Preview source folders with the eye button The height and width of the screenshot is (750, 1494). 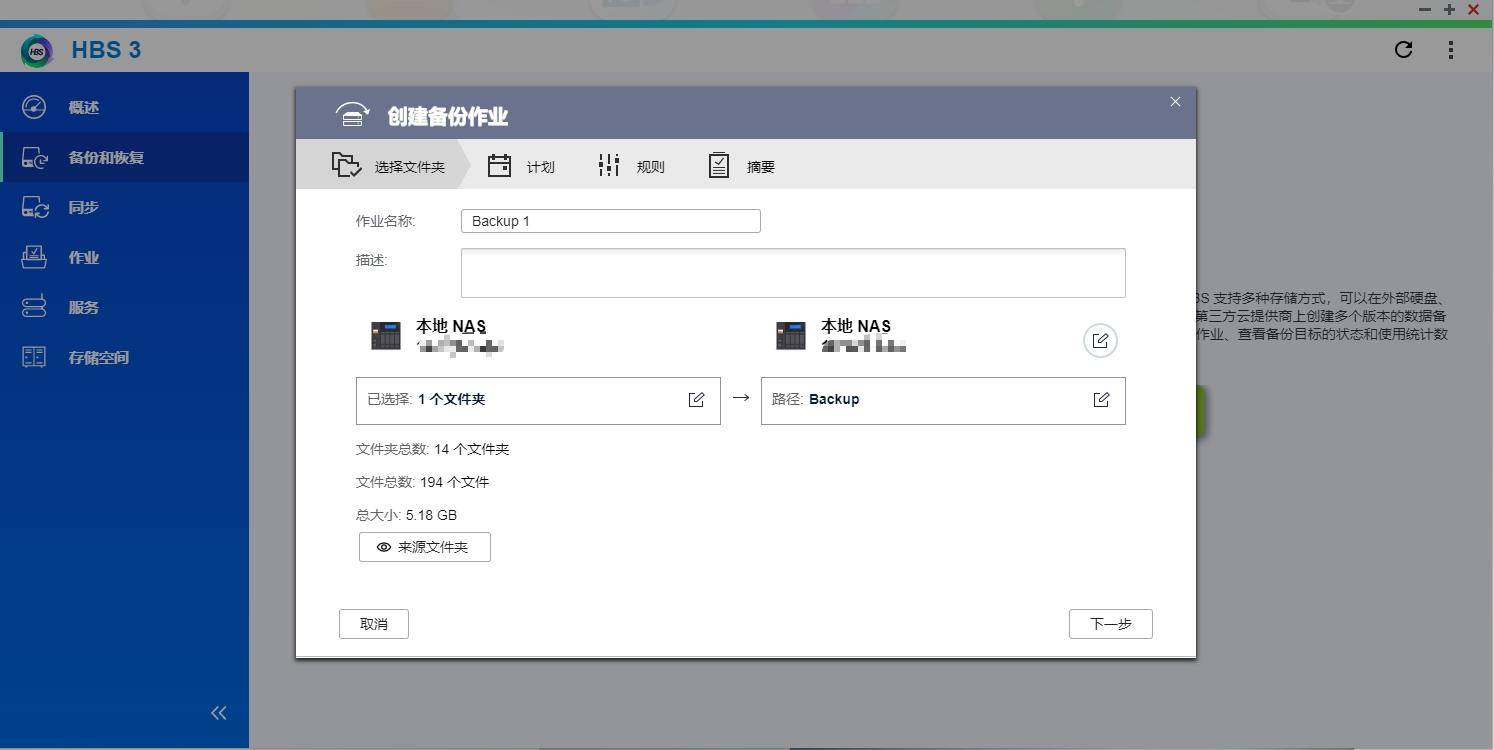(424, 547)
